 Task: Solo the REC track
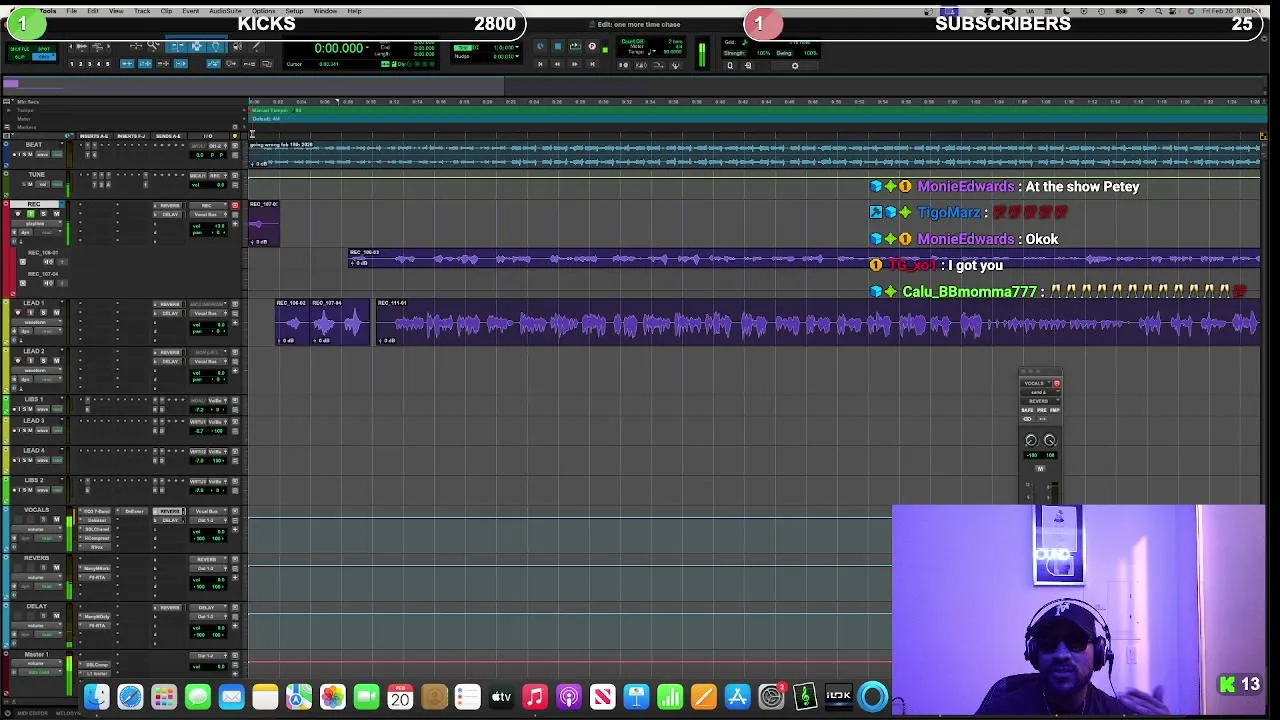pos(43,214)
